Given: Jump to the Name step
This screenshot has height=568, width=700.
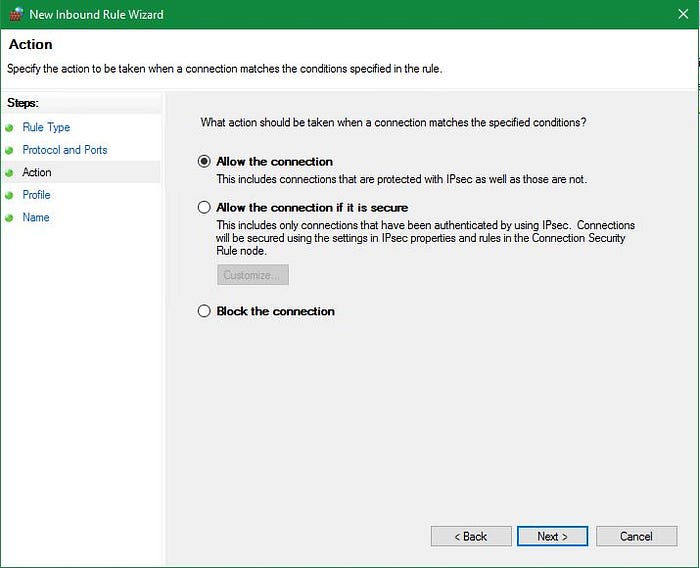Looking at the screenshot, I should click(36, 217).
